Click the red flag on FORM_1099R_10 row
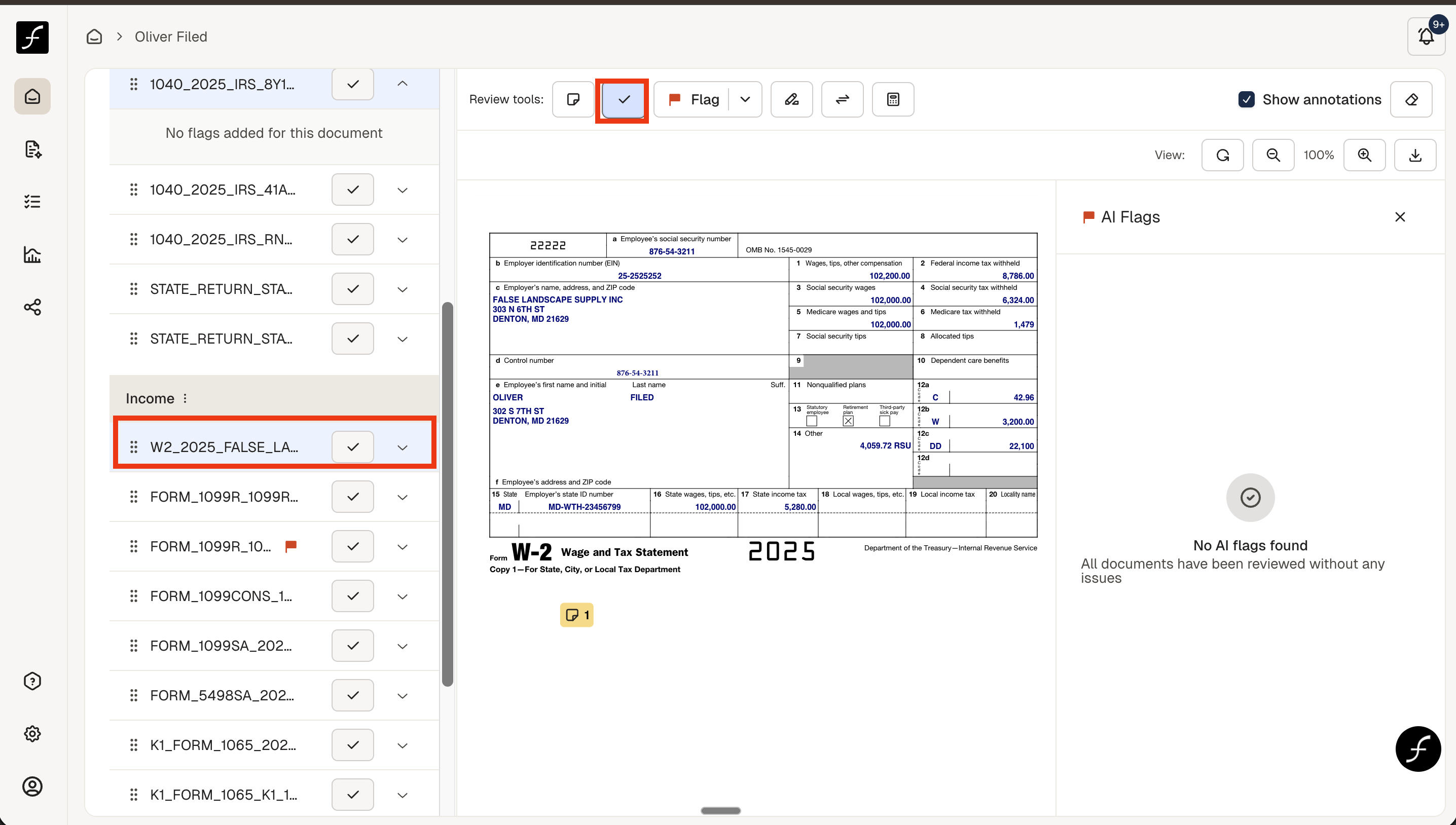The height and width of the screenshot is (825, 1456). [291, 546]
